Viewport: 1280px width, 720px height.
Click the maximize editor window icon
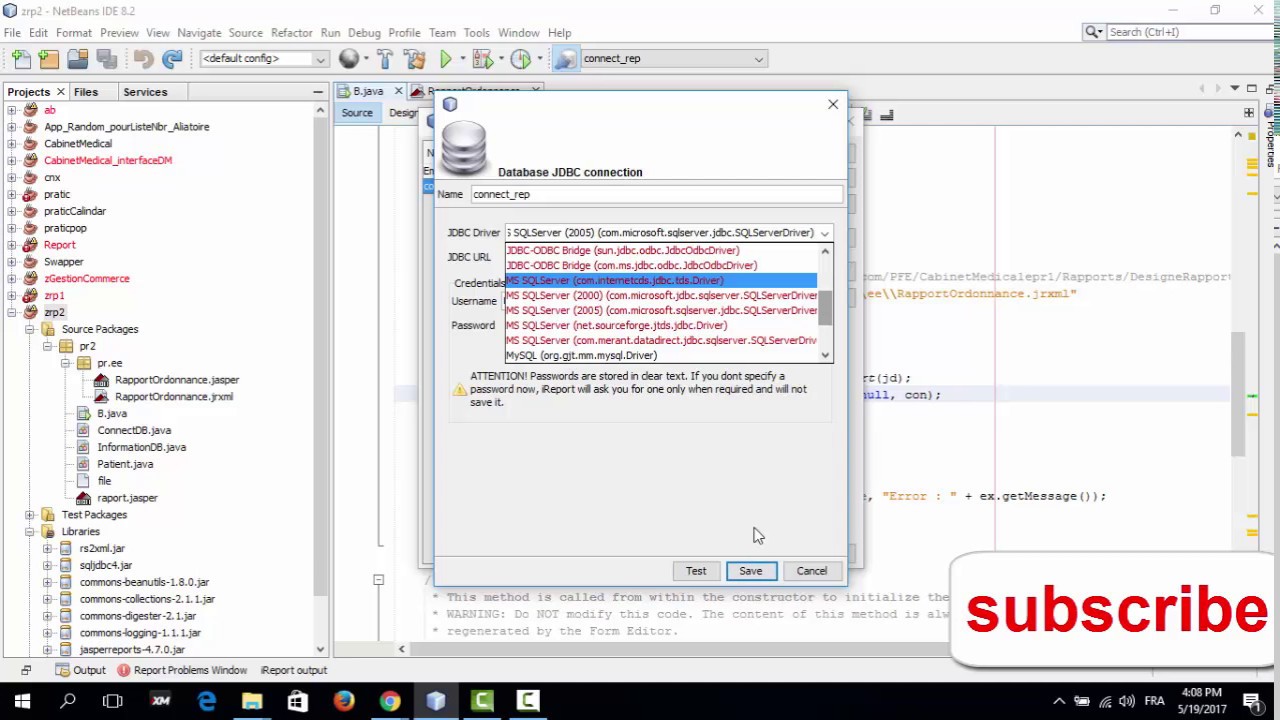click(1251, 88)
